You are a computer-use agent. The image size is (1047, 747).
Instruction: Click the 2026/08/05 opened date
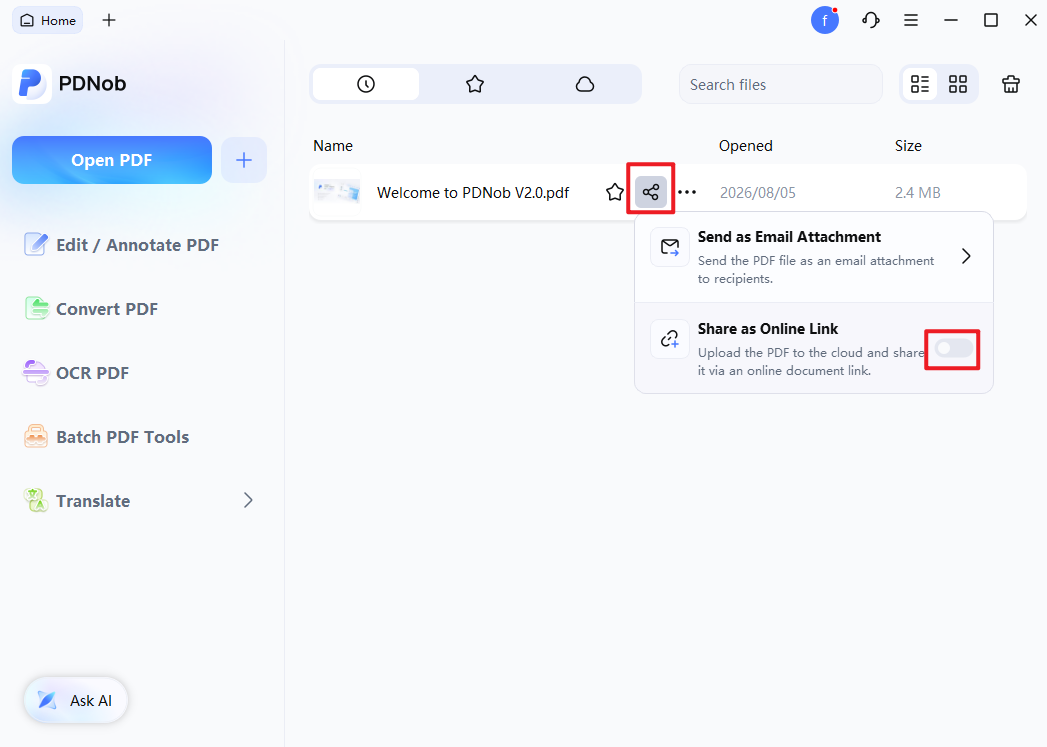[758, 193]
